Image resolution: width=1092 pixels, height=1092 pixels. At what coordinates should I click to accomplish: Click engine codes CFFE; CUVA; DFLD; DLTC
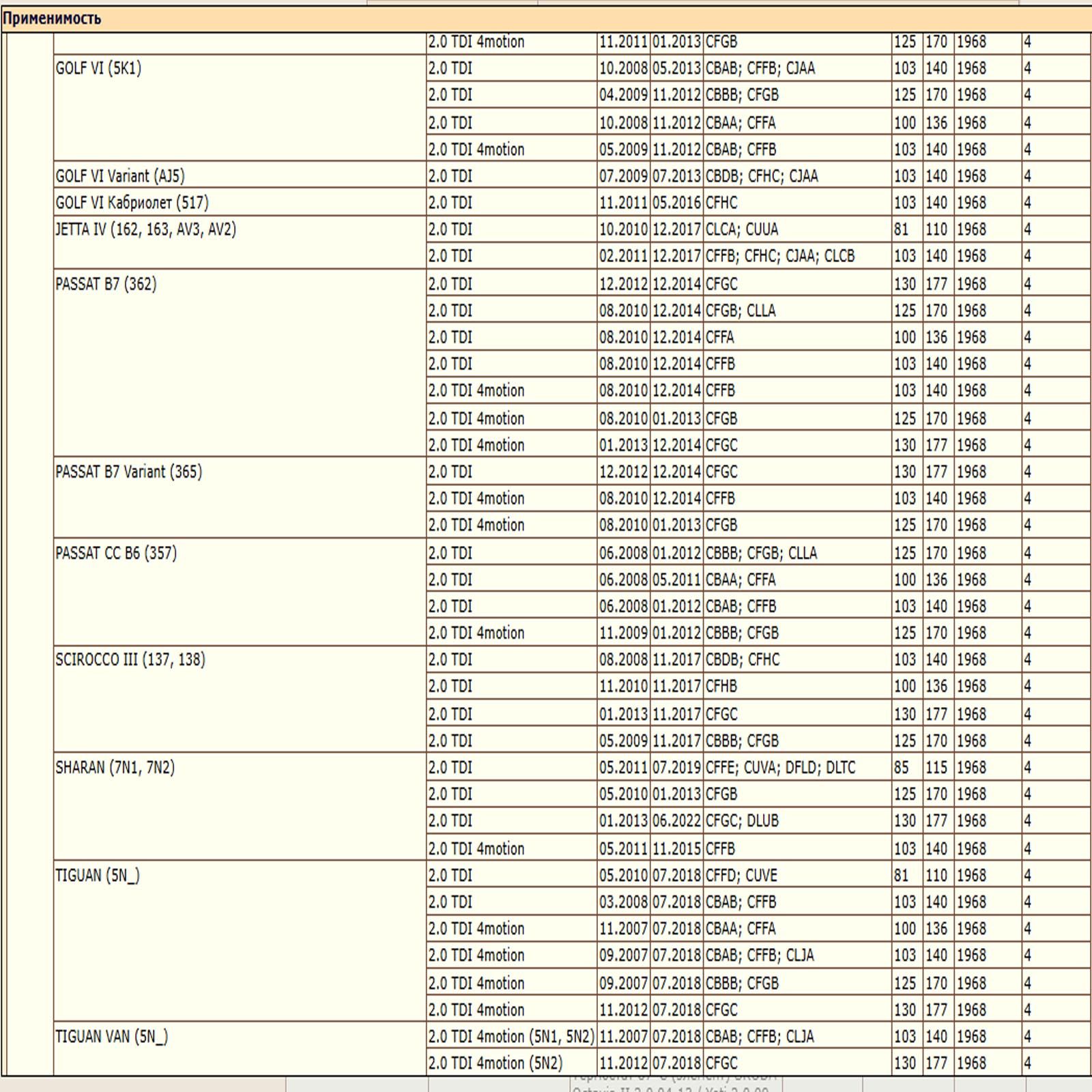780,768
